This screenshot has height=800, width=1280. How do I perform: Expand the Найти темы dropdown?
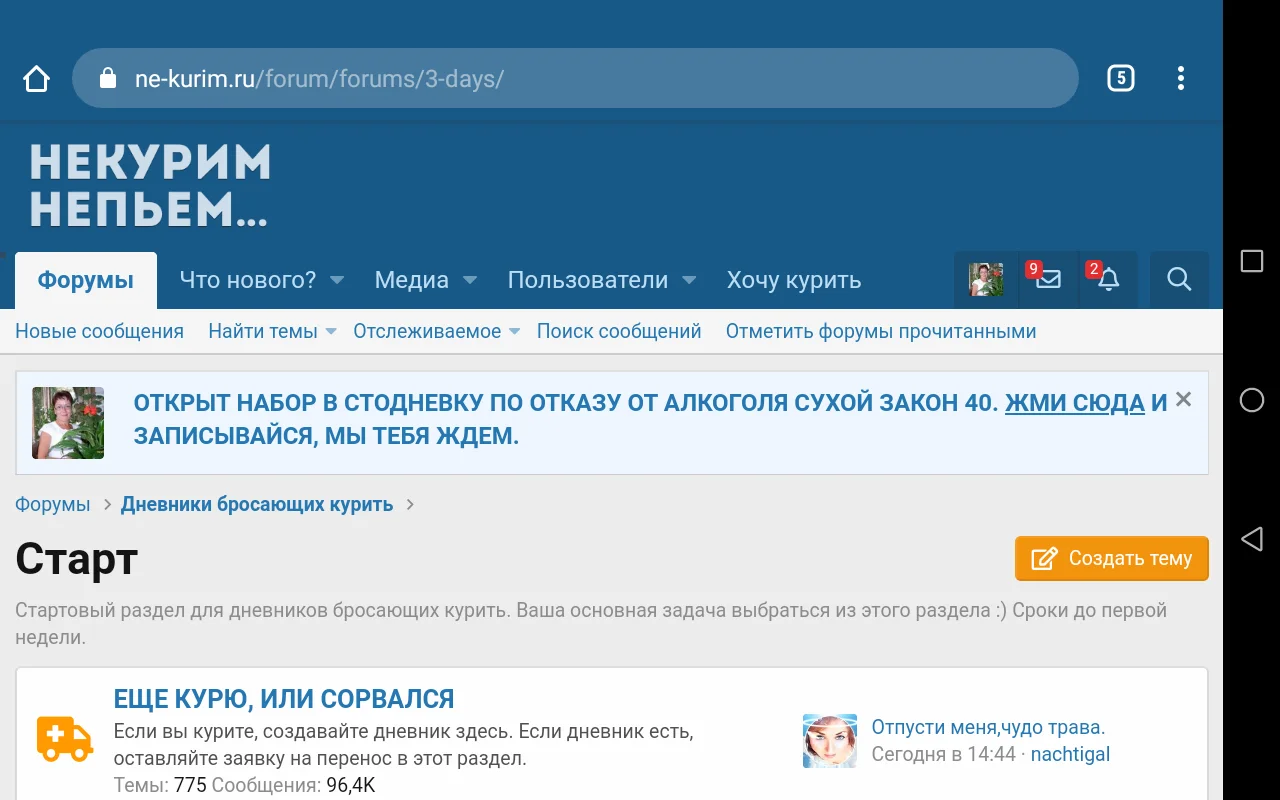(272, 330)
